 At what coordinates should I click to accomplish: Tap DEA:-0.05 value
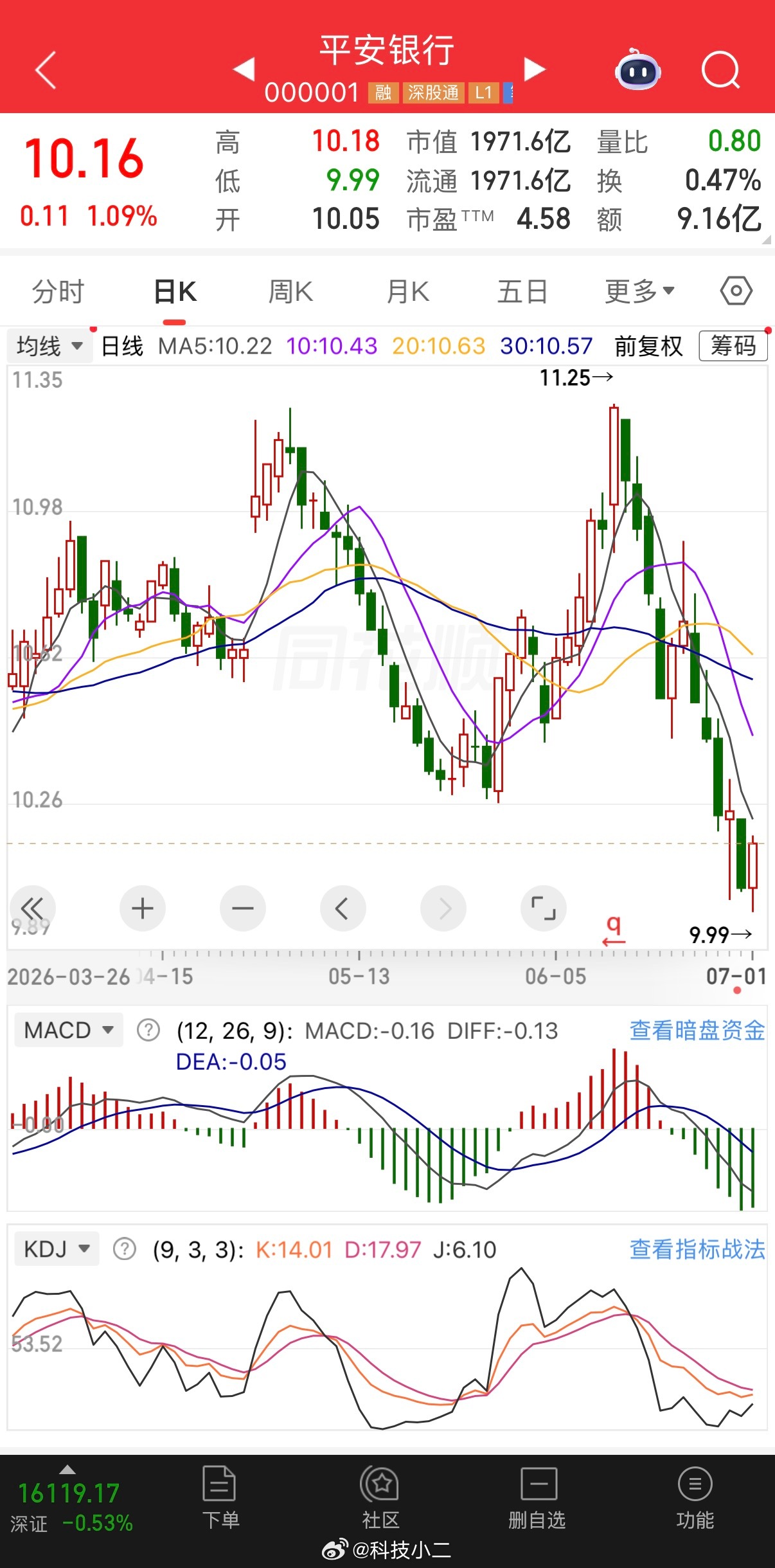pyautogui.click(x=231, y=1061)
